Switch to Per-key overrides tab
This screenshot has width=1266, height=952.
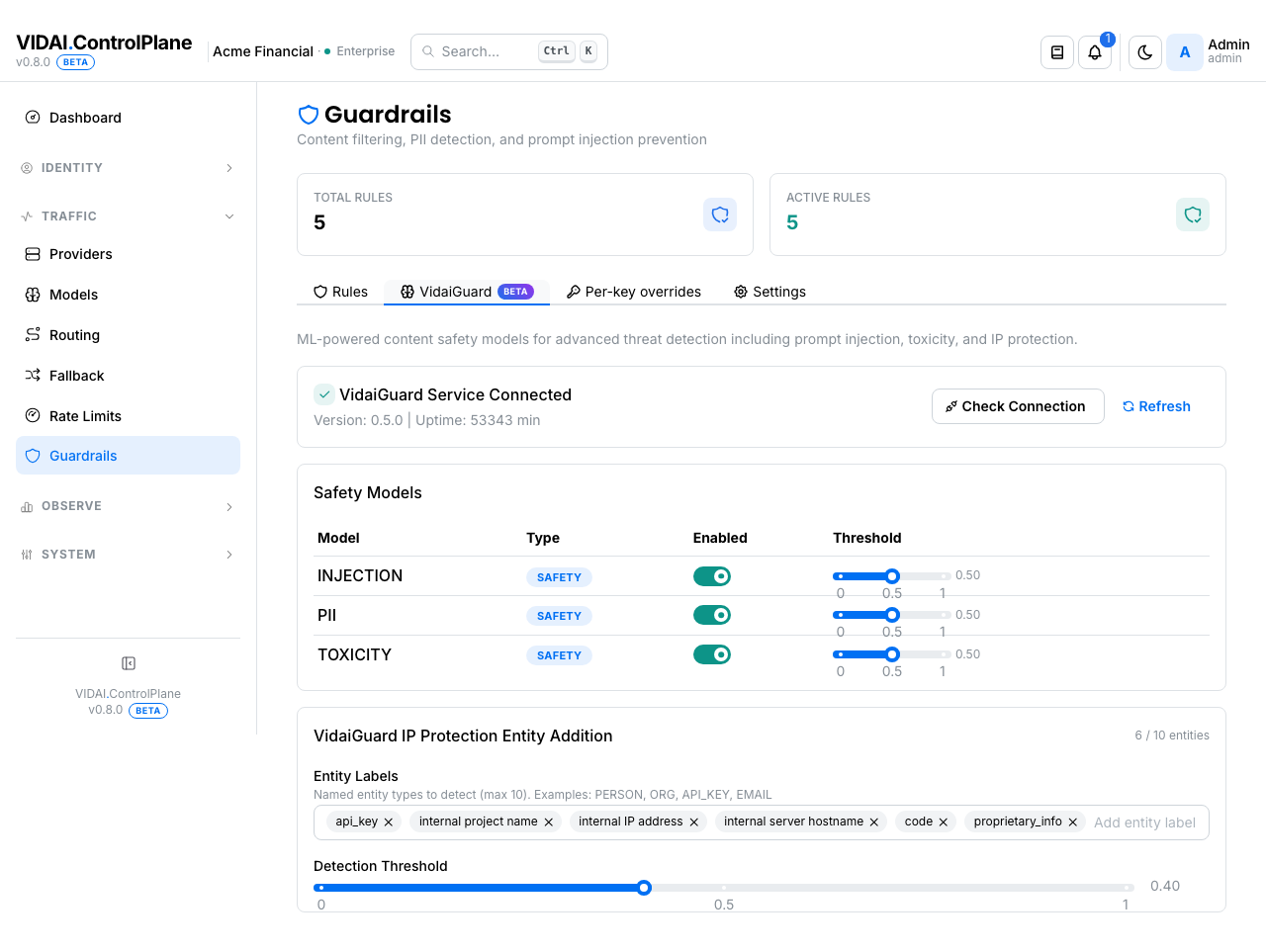(634, 292)
